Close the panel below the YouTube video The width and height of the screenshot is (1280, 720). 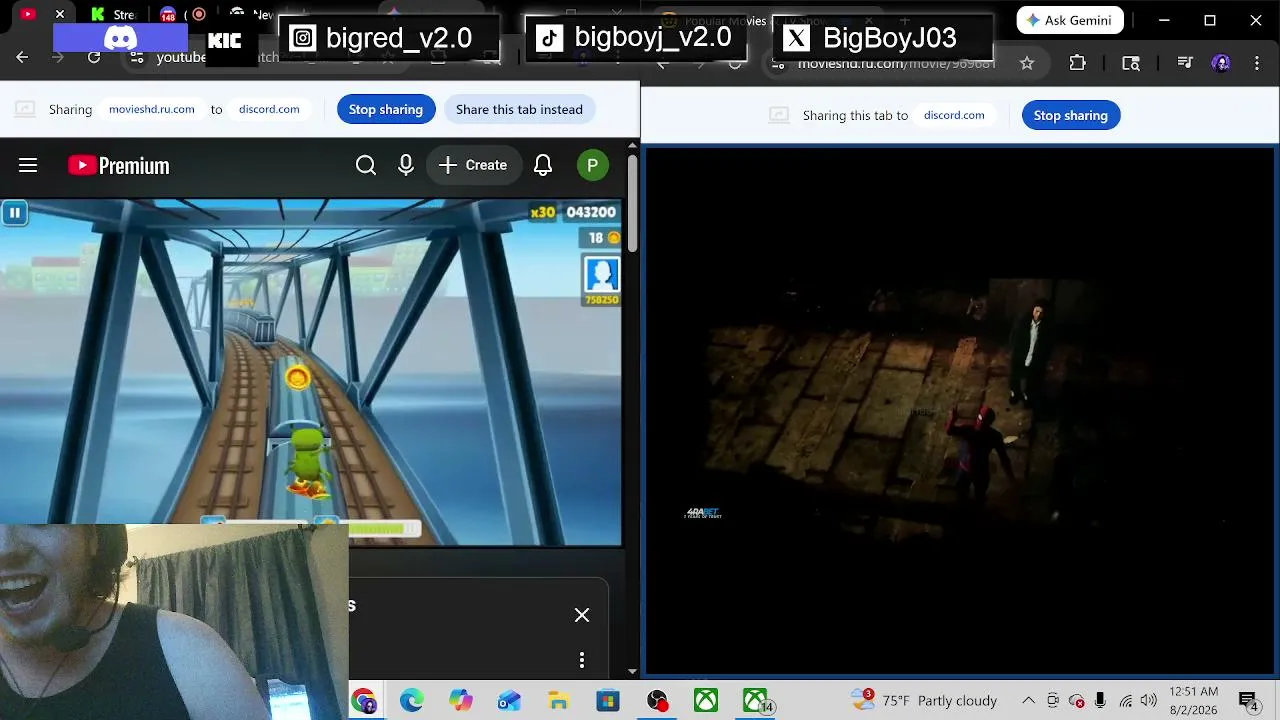[x=582, y=615]
